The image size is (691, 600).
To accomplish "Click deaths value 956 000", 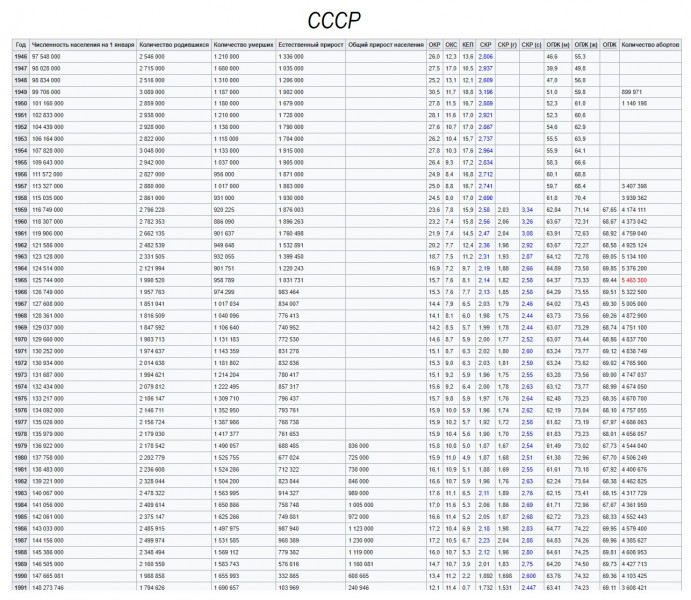I will 224,174.
